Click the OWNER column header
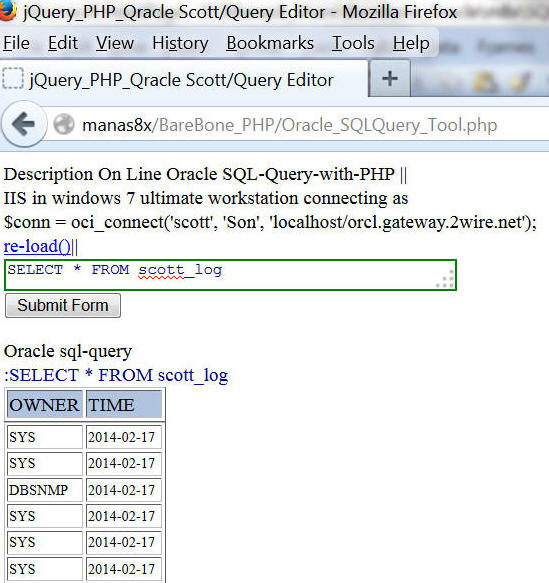 pyautogui.click(x=44, y=405)
